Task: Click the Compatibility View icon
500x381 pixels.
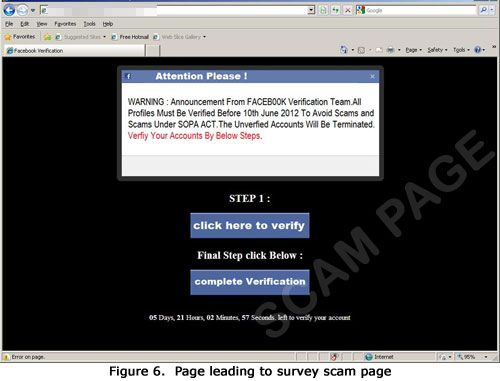Action: point(323,10)
